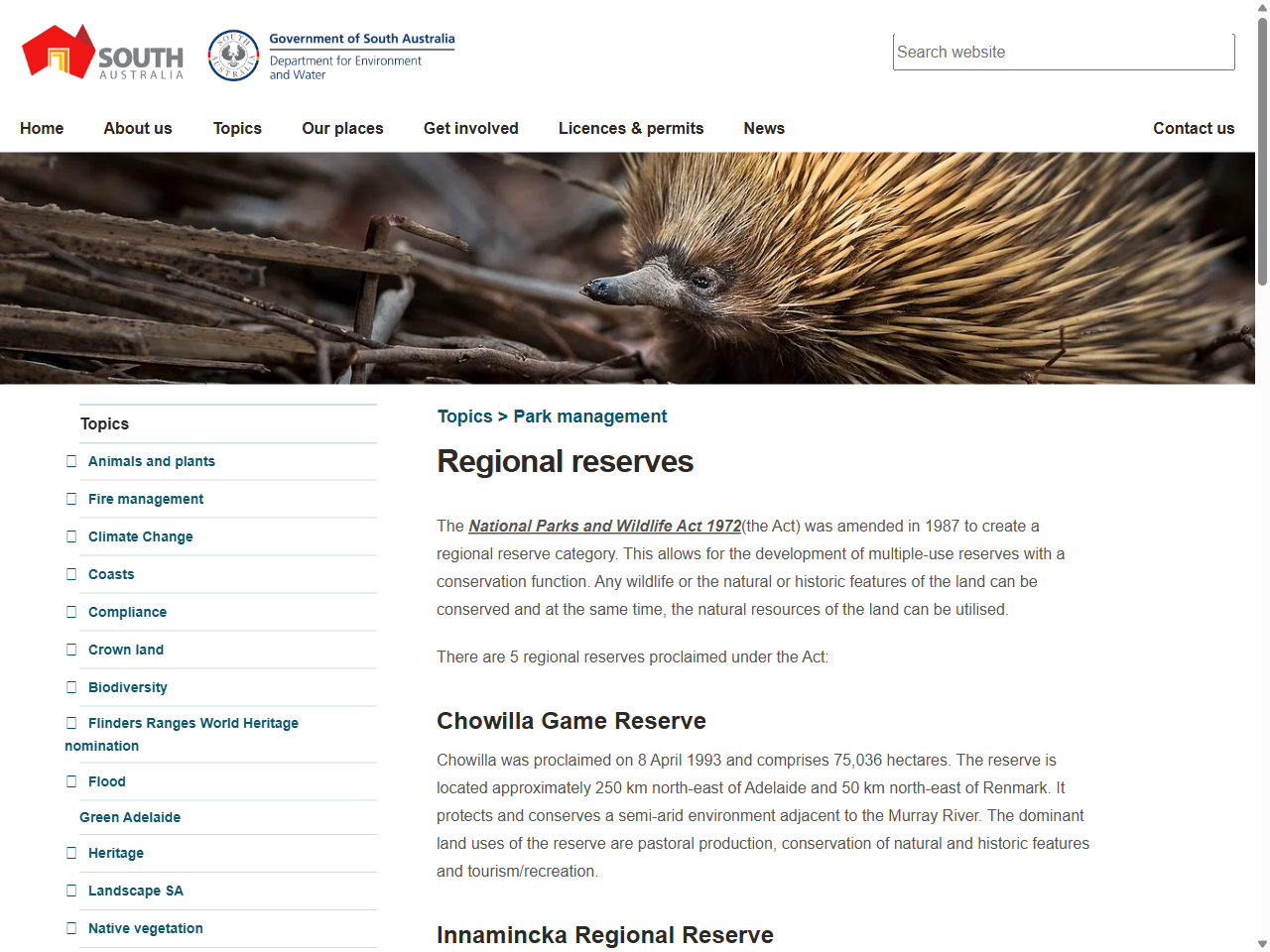
Task: Click the square icon beside Heritage
Action: click(x=70, y=853)
